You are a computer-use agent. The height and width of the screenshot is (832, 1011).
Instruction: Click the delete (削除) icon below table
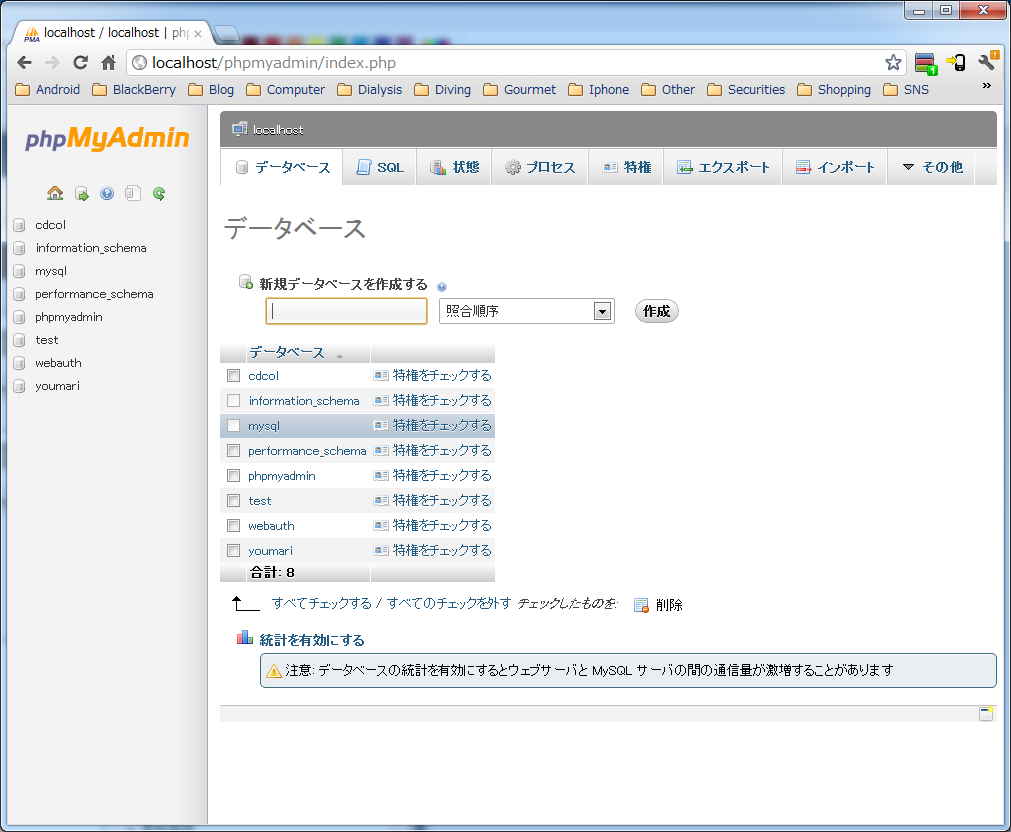641,605
